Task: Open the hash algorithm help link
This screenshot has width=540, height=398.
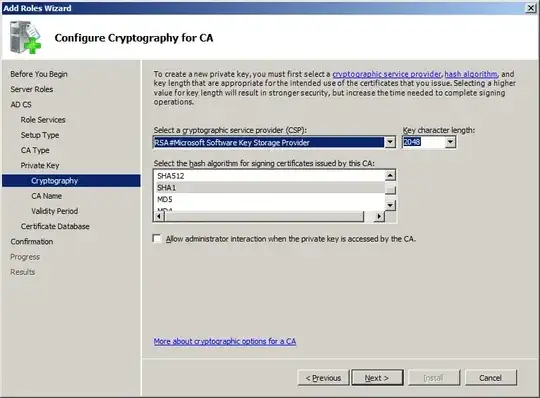Action: click(x=471, y=74)
